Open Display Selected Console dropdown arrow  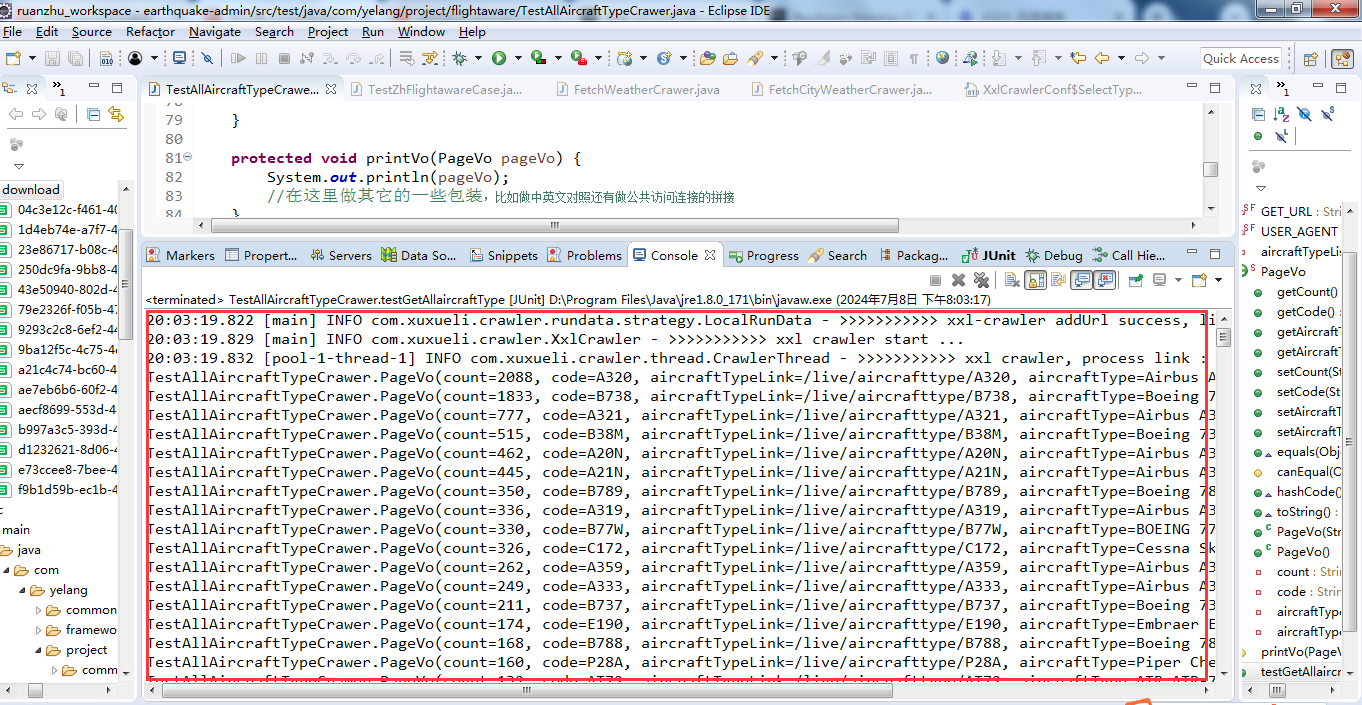click(1179, 280)
